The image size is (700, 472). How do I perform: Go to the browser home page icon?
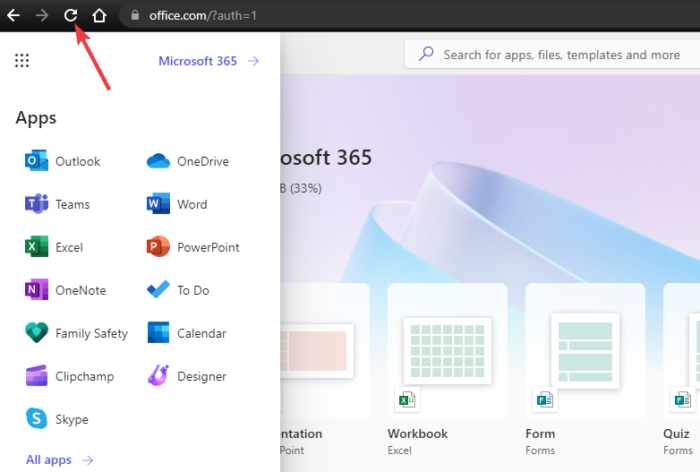(x=99, y=16)
